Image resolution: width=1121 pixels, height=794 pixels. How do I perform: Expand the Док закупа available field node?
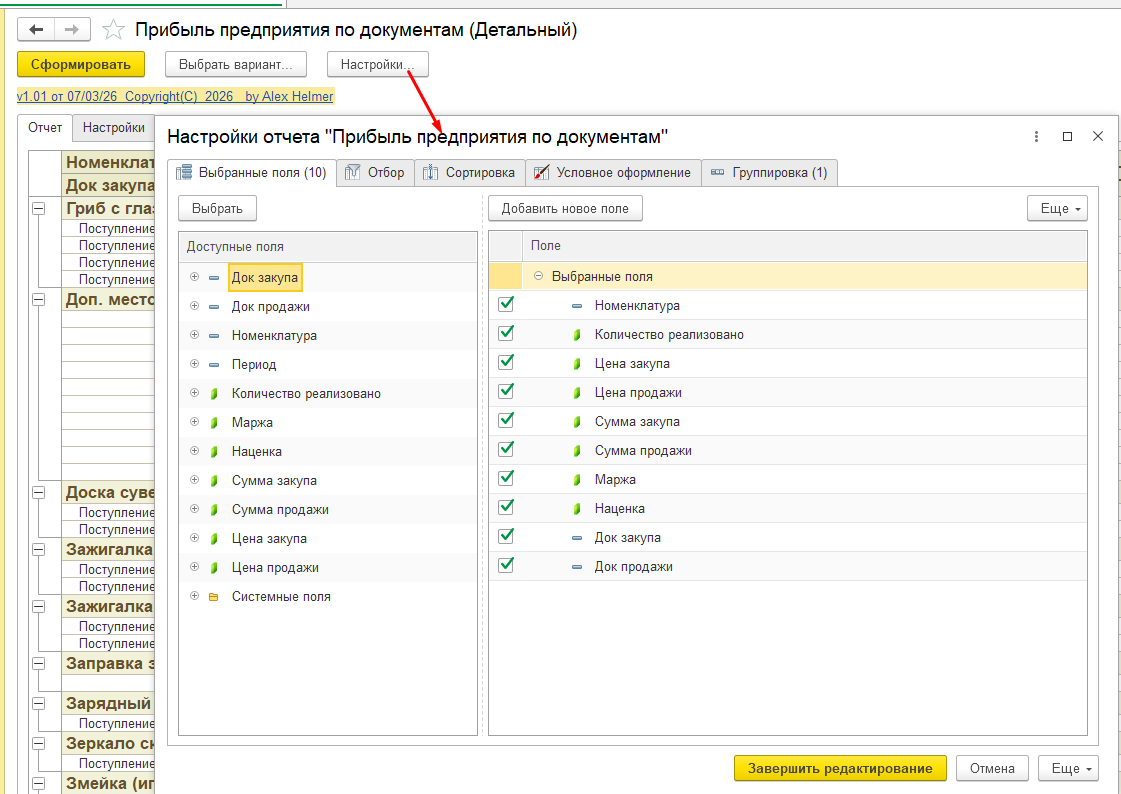(194, 277)
